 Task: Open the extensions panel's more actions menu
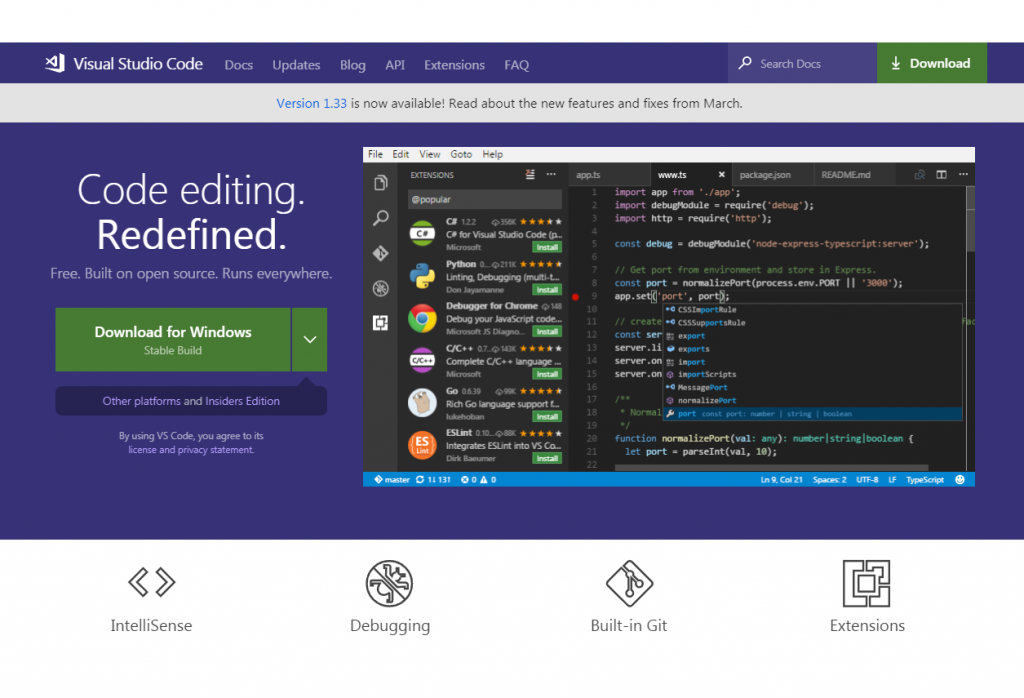point(550,173)
